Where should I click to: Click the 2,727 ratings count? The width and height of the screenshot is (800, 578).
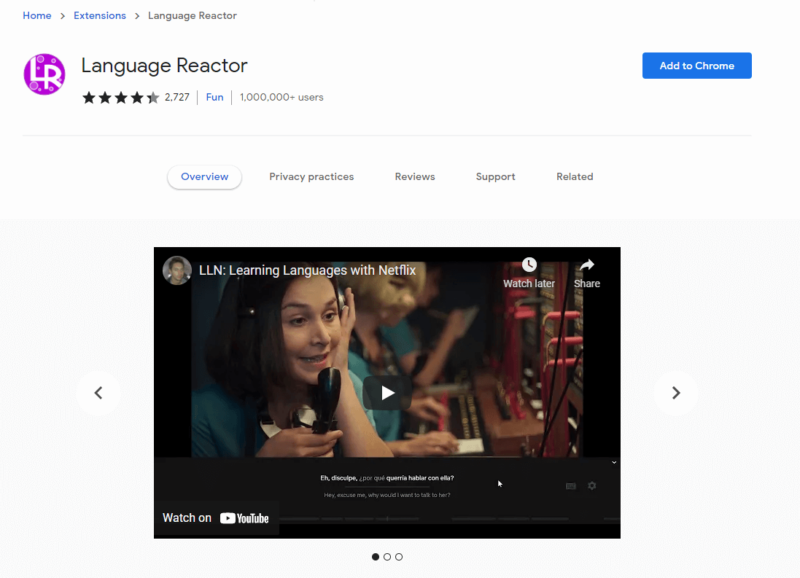[x=177, y=97]
